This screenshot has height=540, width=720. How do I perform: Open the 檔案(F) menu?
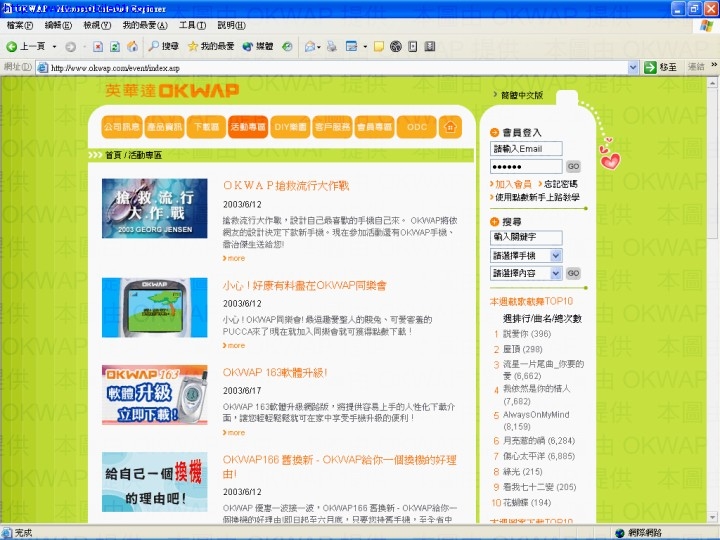[20, 25]
